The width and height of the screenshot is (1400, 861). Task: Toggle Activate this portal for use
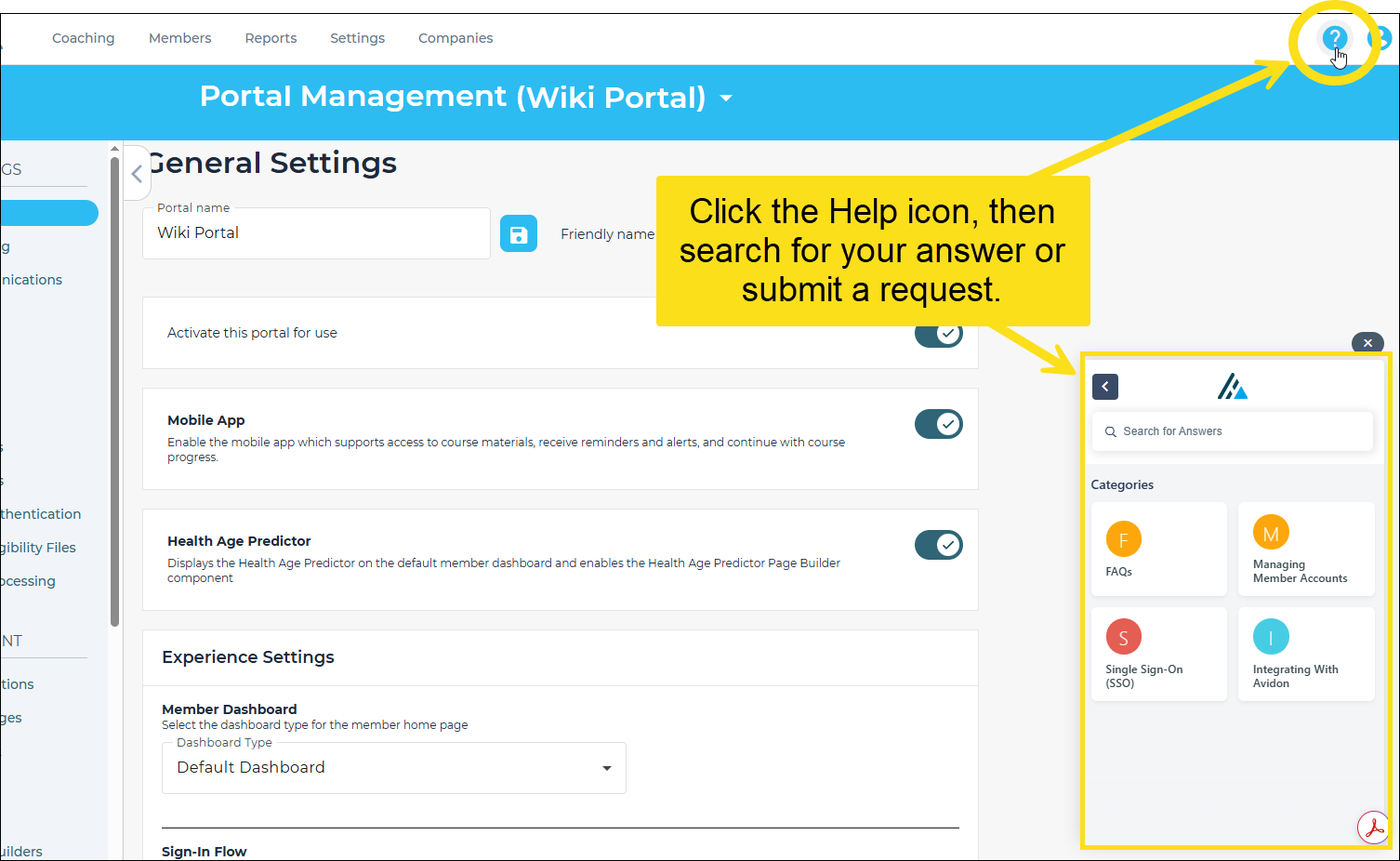point(938,333)
